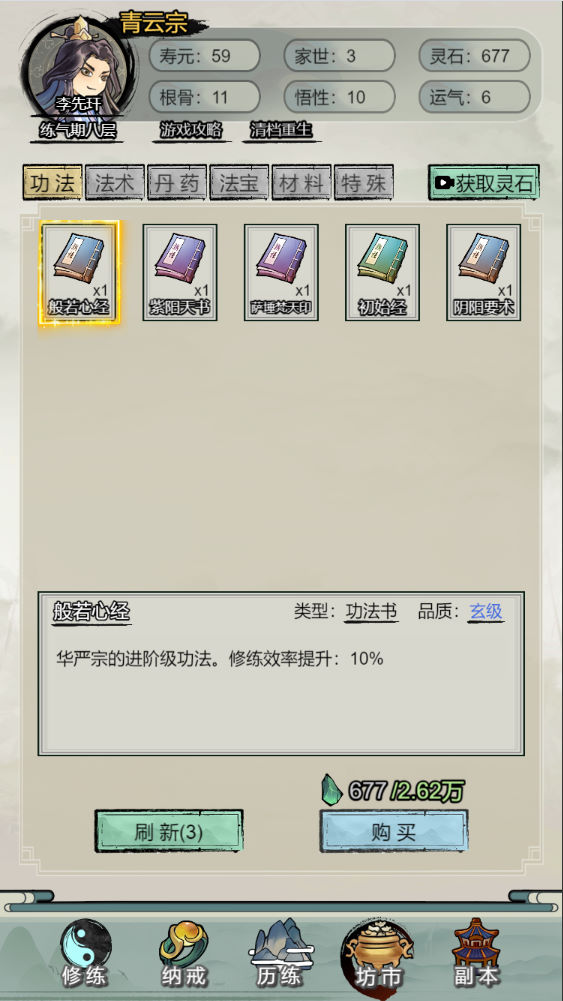Screen dimensions: 563x1001
Task: Choose the green 初始经 book
Action: (x=382, y=273)
